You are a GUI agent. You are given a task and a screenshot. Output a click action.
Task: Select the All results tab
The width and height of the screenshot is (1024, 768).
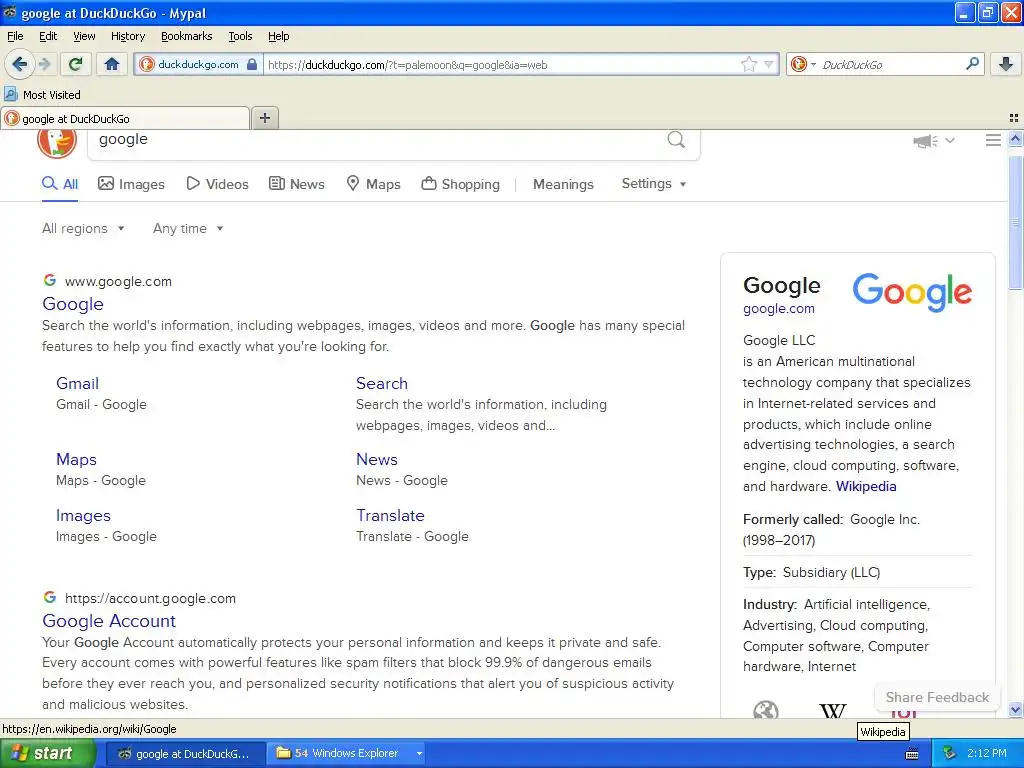[x=60, y=184]
